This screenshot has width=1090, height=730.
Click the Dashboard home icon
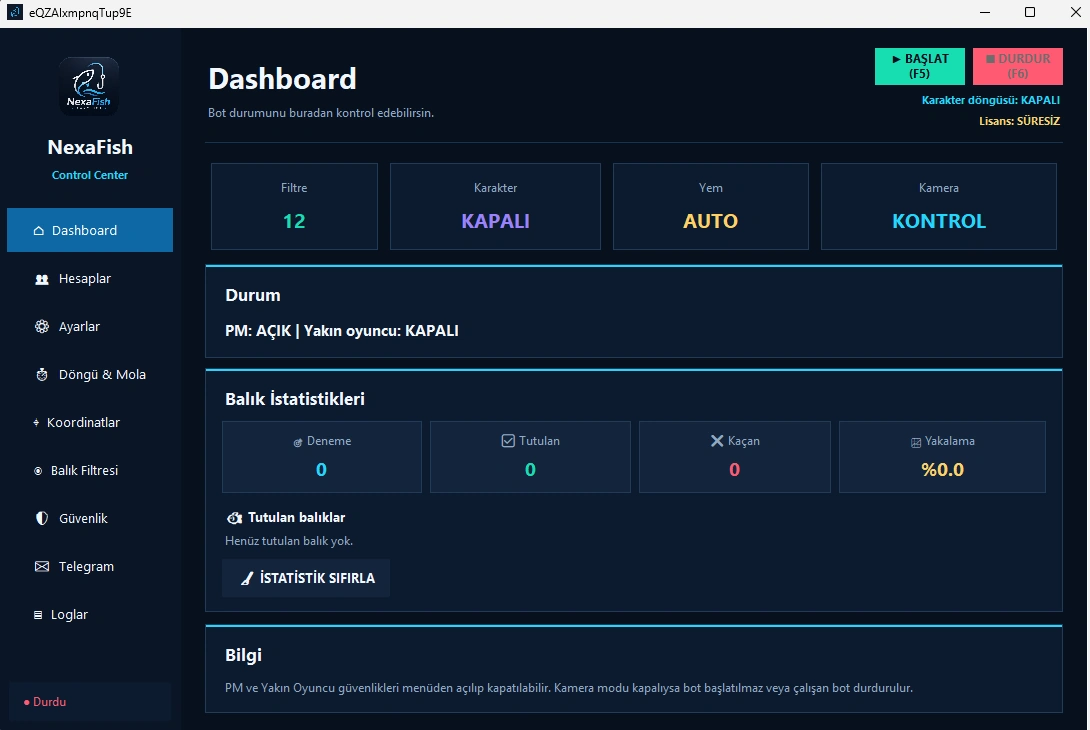click(39, 230)
